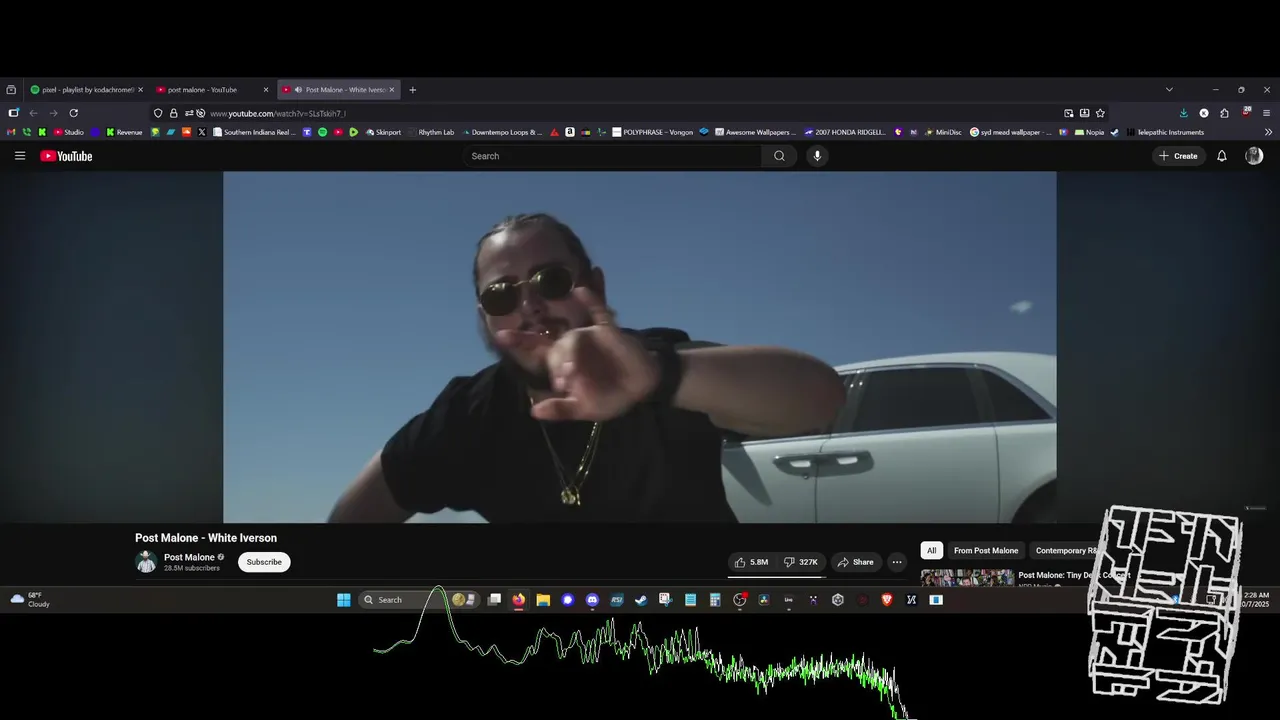Open the syd mead wallpaper bookmark
Viewport: 1280px width, 720px height.
[x=1011, y=132]
